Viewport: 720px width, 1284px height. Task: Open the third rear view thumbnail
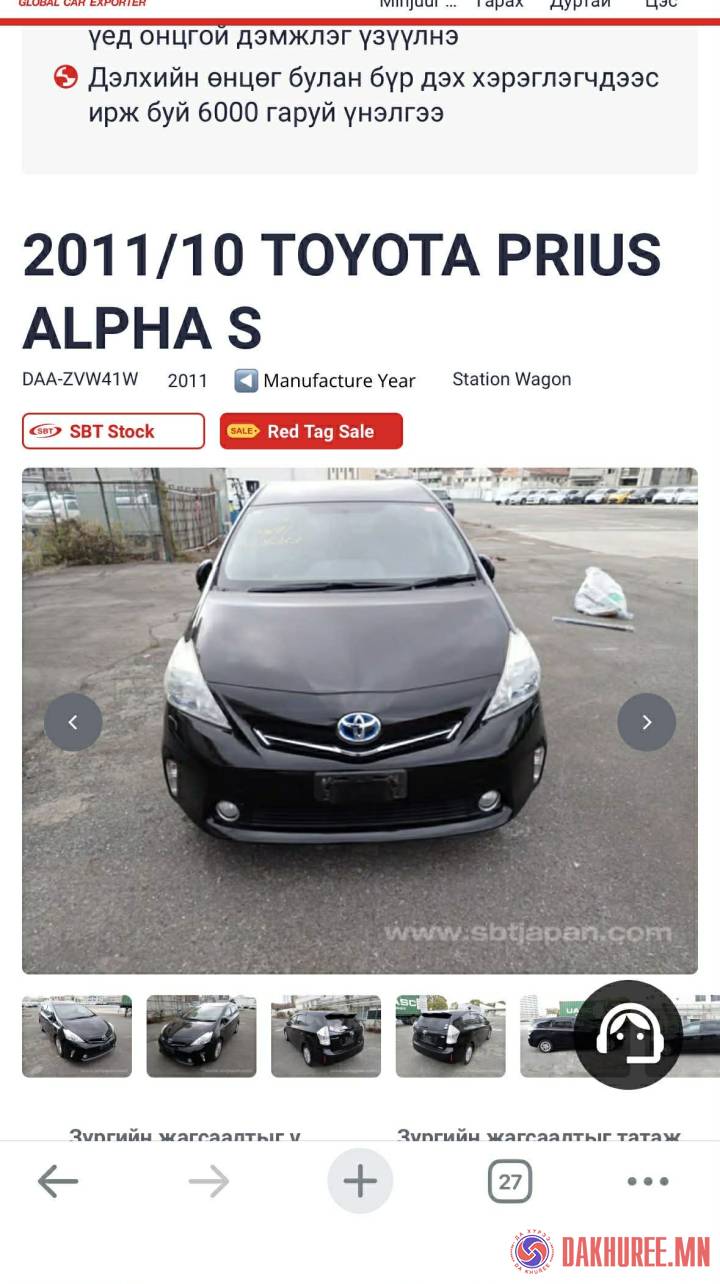(326, 1036)
